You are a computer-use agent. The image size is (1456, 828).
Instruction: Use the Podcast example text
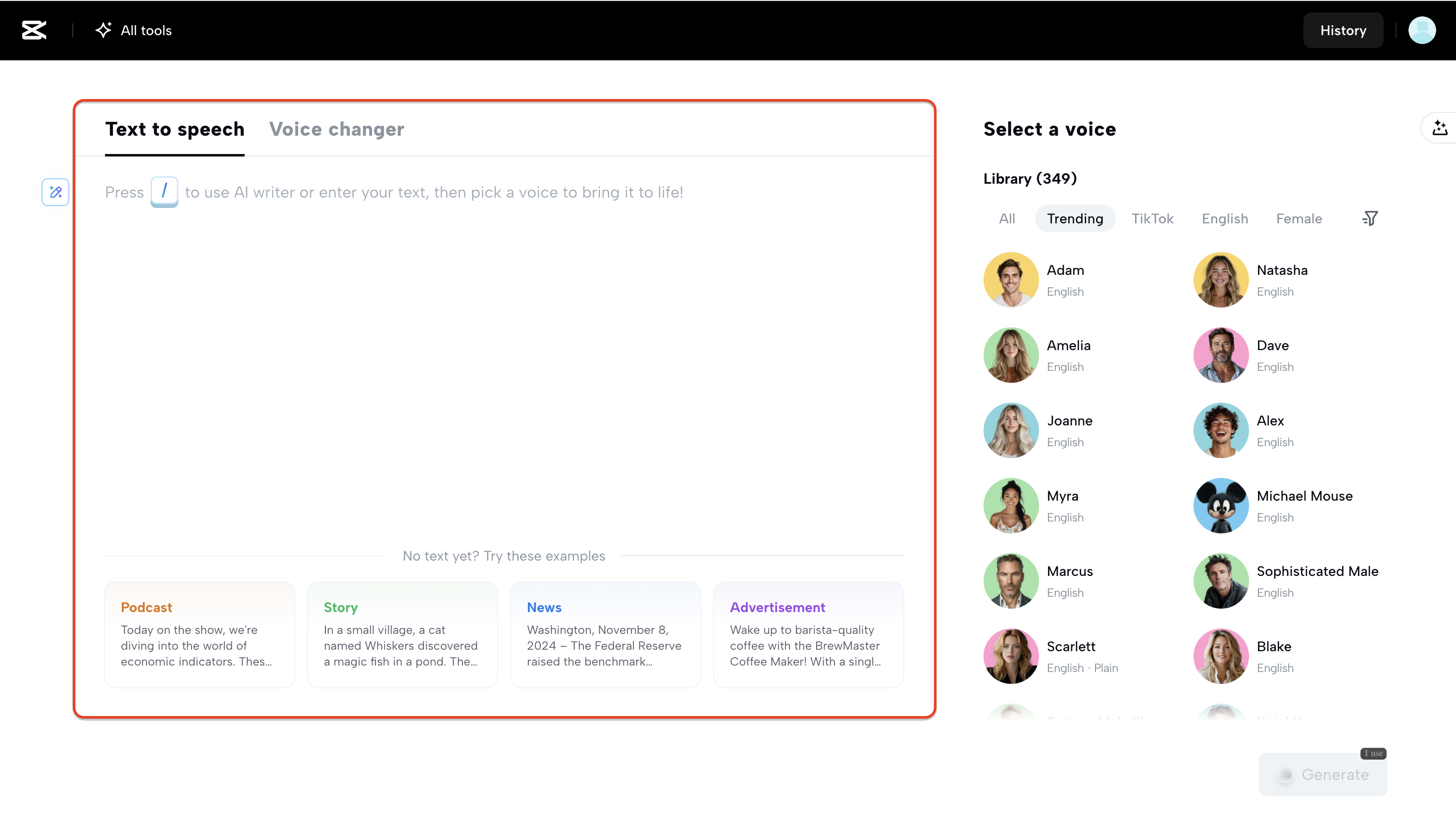pyautogui.click(x=199, y=635)
